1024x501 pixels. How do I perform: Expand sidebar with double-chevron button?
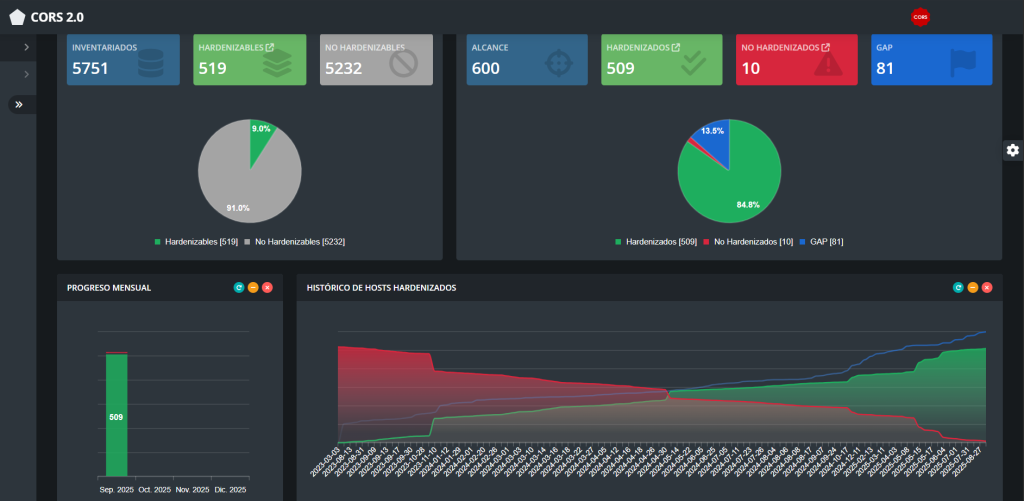[x=19, y=104]
